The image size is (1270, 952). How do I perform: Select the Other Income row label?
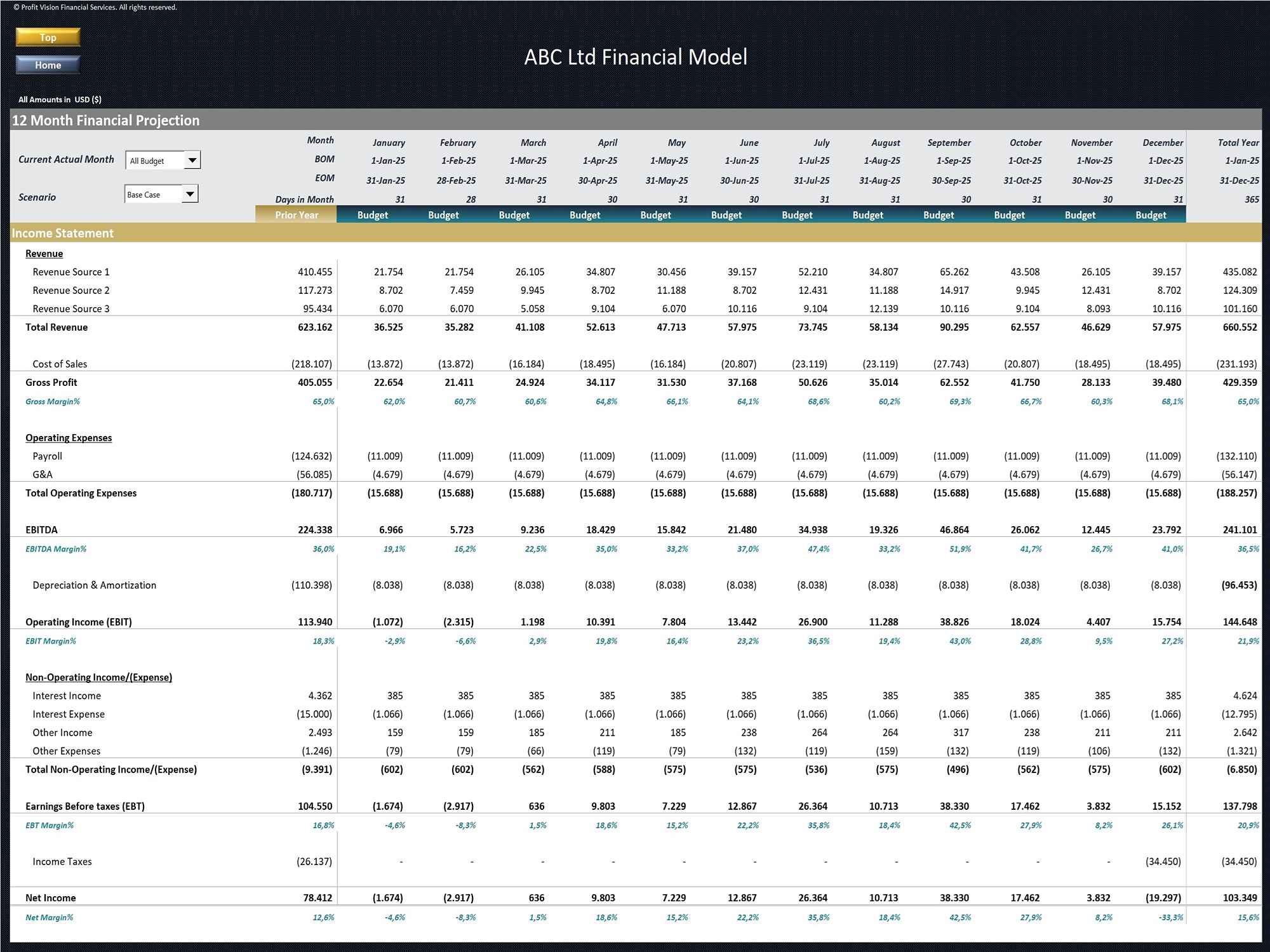click(x=62, y=733)
